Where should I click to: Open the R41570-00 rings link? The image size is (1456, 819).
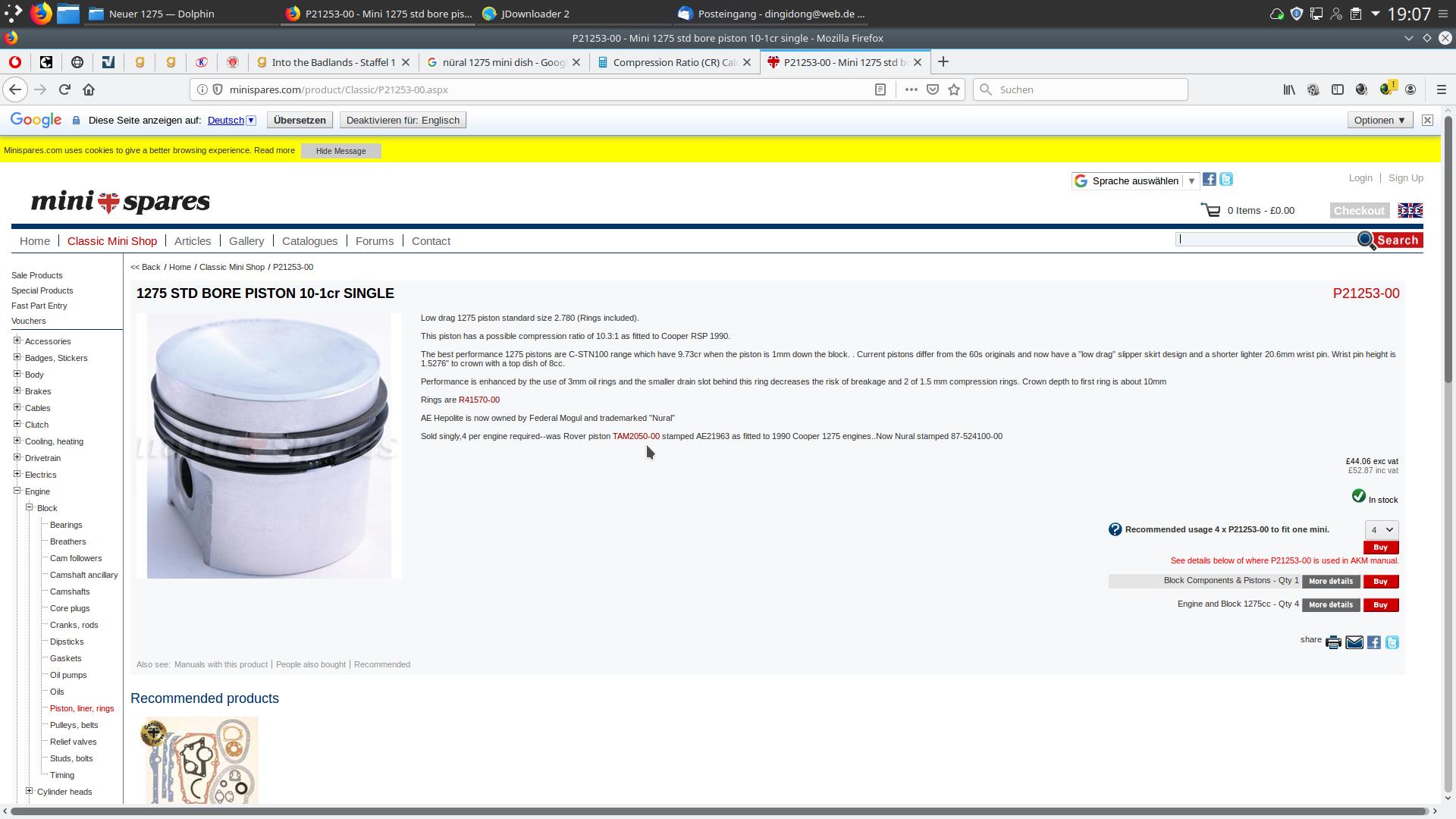pos(479,400)
